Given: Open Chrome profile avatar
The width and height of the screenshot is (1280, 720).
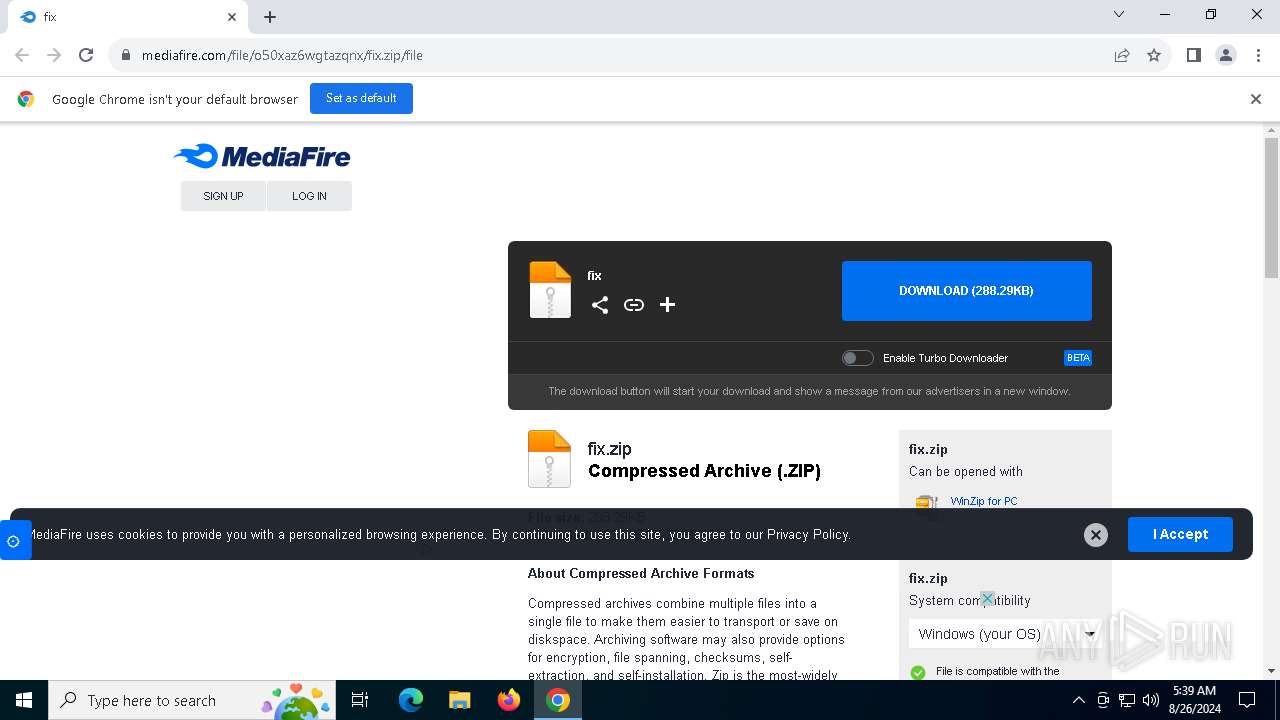Looking at the screenshot, I should [1226, 55].
